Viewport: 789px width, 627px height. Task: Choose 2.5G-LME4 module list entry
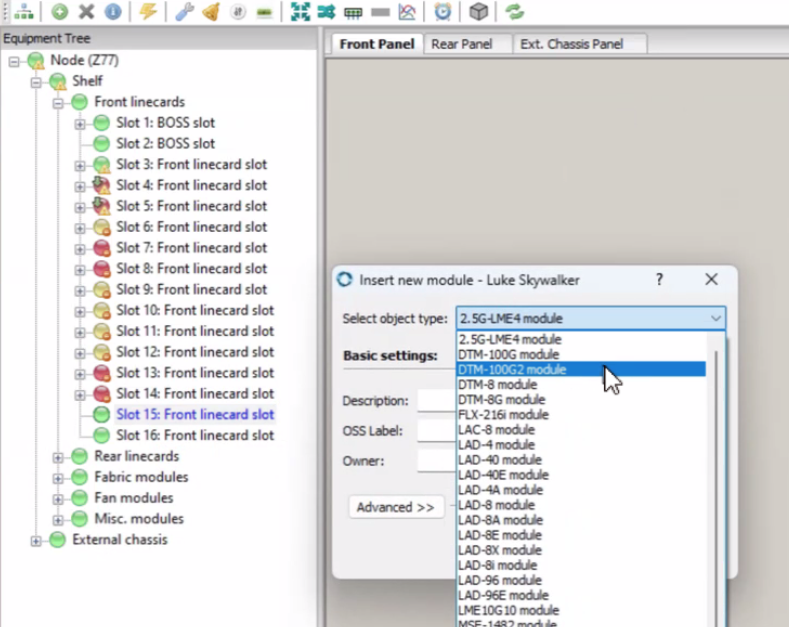coord(581,339)
